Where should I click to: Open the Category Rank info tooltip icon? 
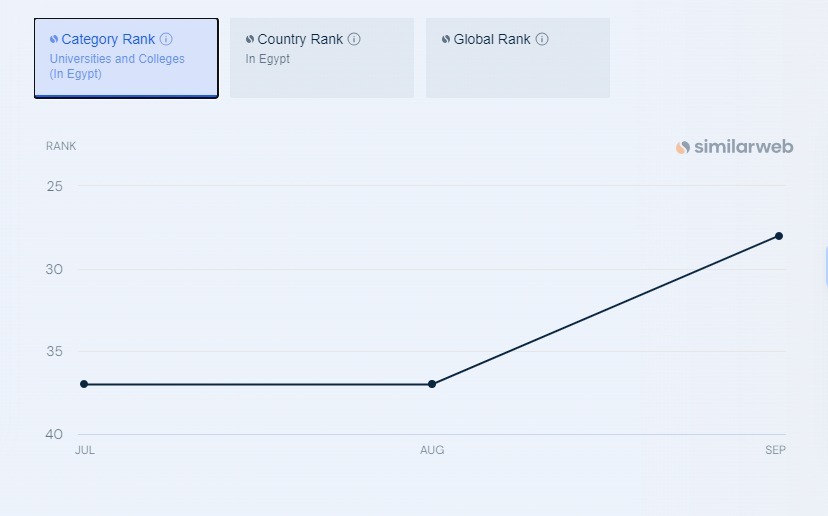click(x=166, y=39)
